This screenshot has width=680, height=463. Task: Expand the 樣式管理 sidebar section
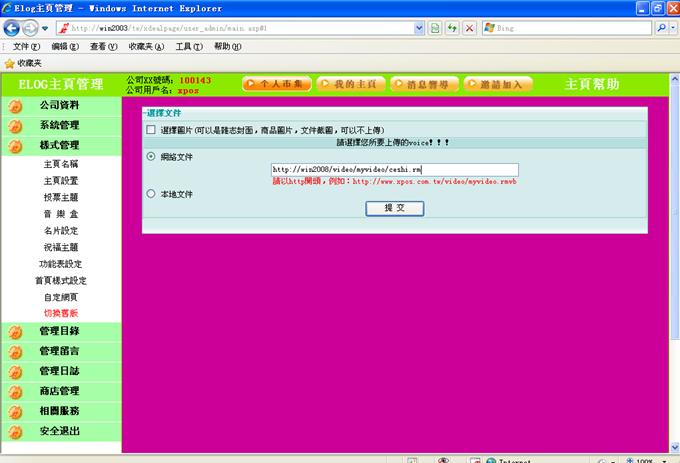tap(59, 146)
